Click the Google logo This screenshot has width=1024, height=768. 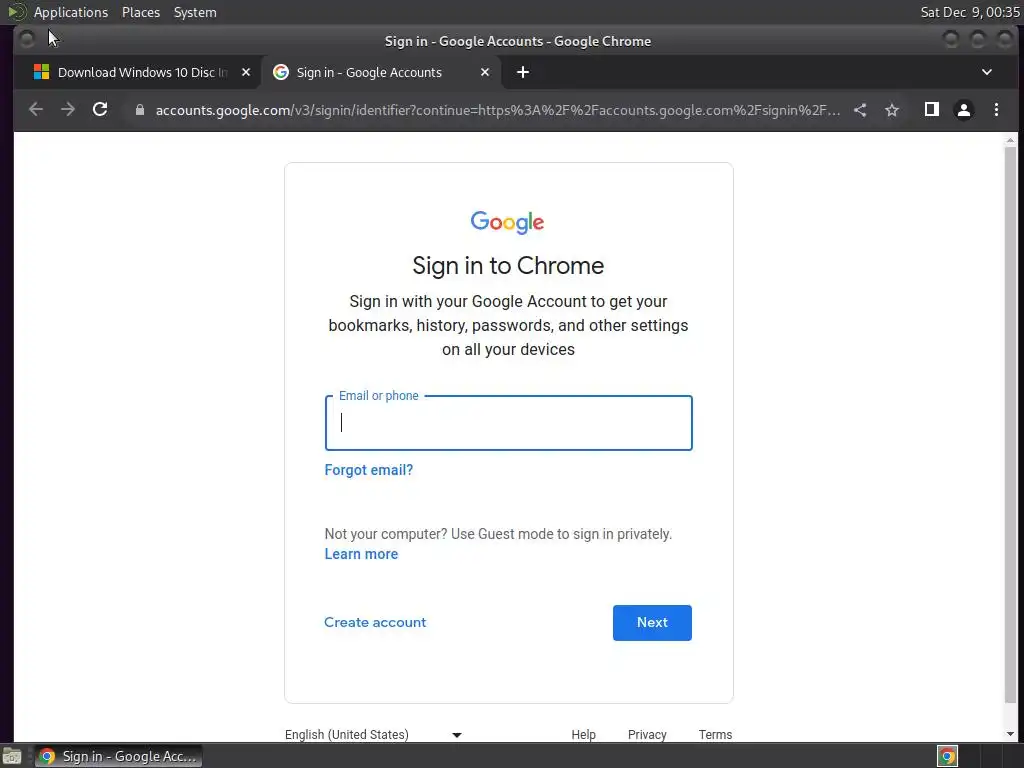507,222
